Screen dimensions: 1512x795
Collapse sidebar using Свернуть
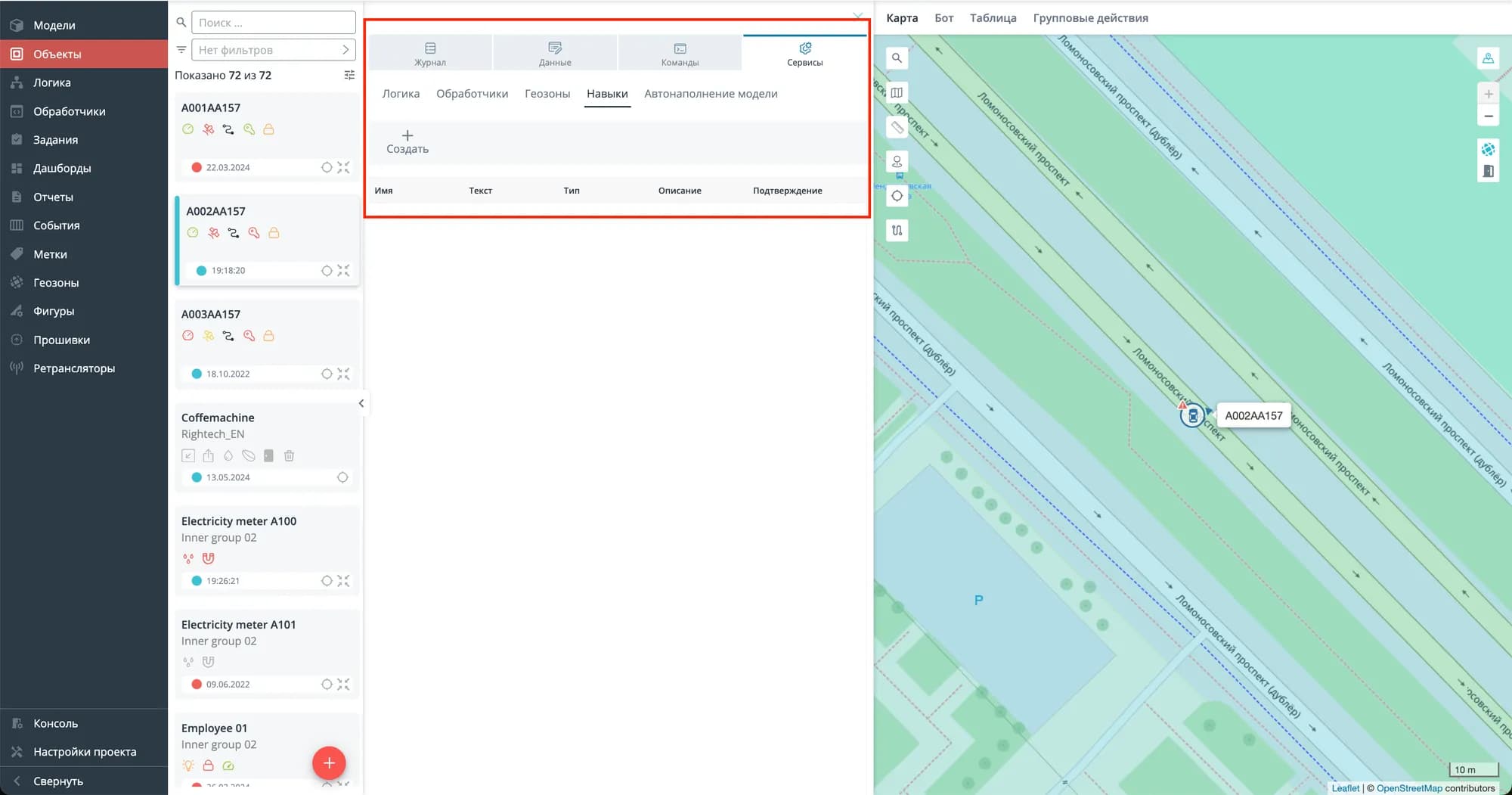(58, 781)
